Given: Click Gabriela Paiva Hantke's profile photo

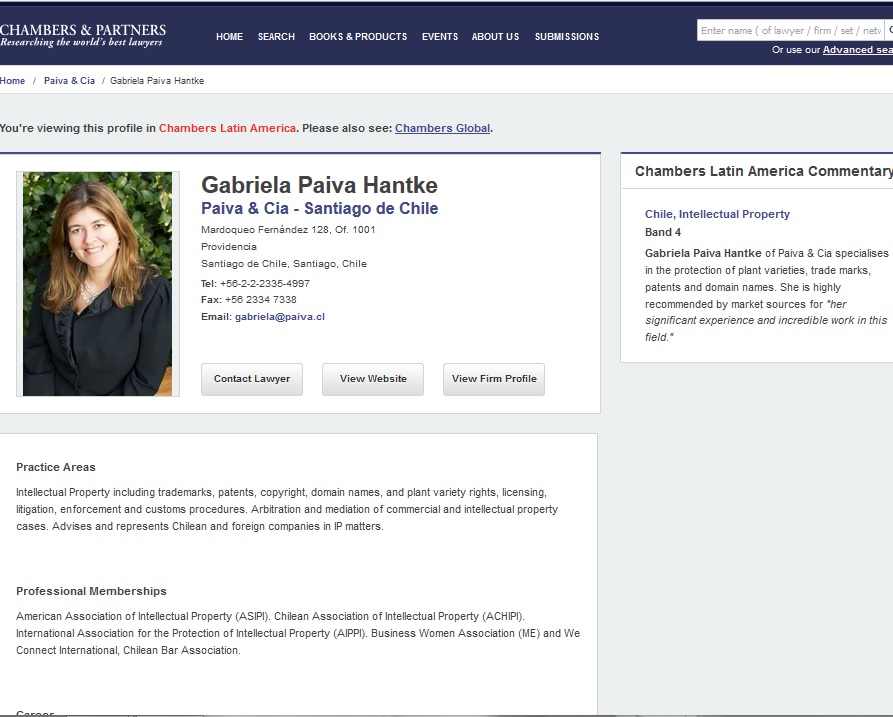Looking at the screenshot, I should tap(97, 284).
